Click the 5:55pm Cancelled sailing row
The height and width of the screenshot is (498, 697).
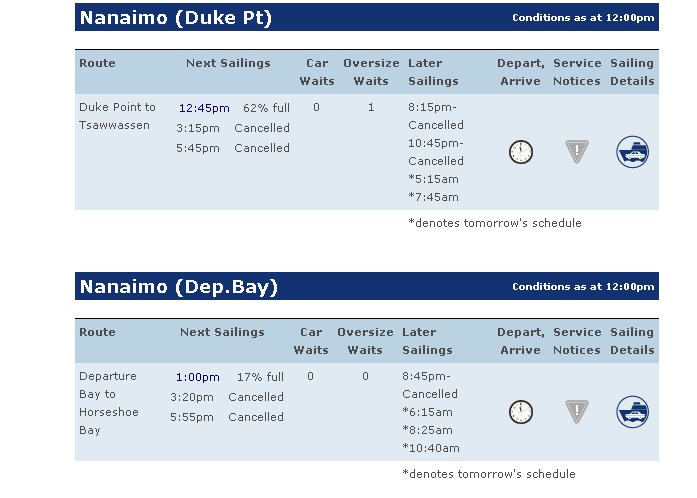[227, 417]
